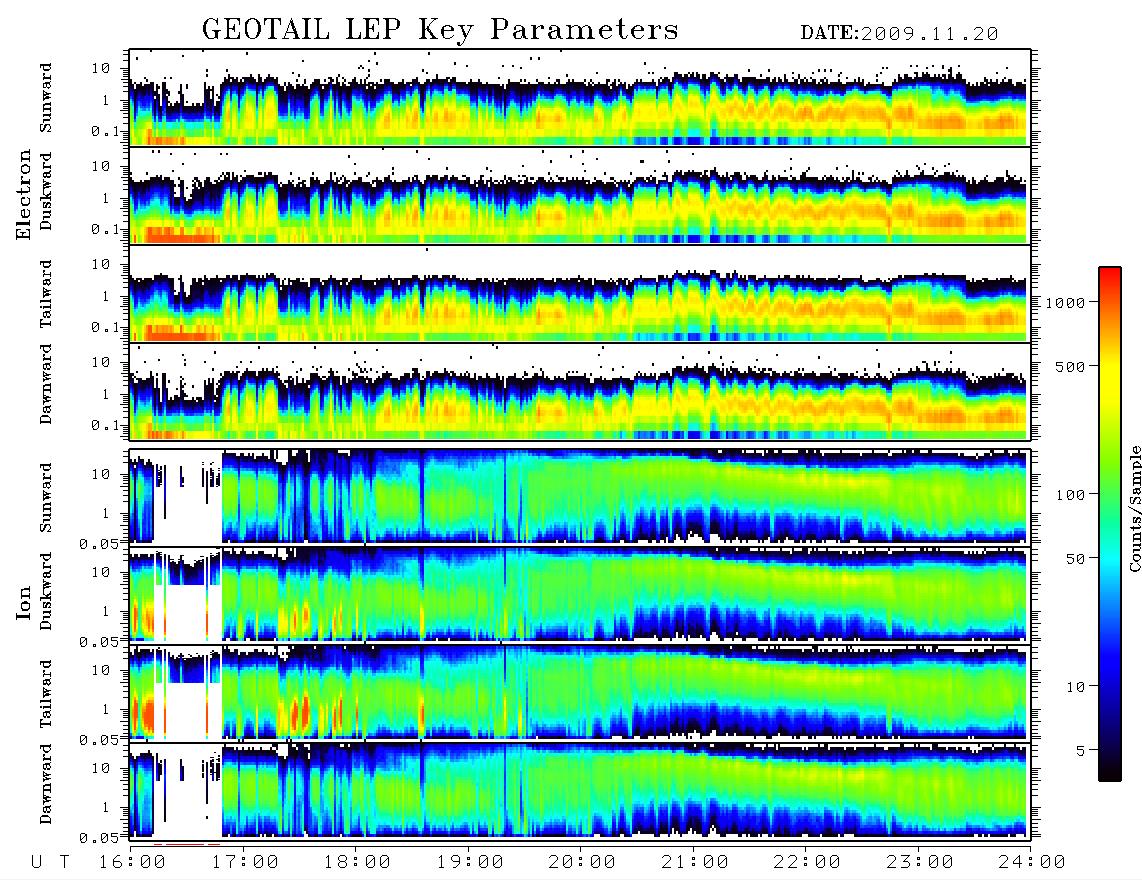This screenshot has height=880, width=1142.
Task: Select the Ion Tailward spectrogram panel
Action: pos(580,692)
